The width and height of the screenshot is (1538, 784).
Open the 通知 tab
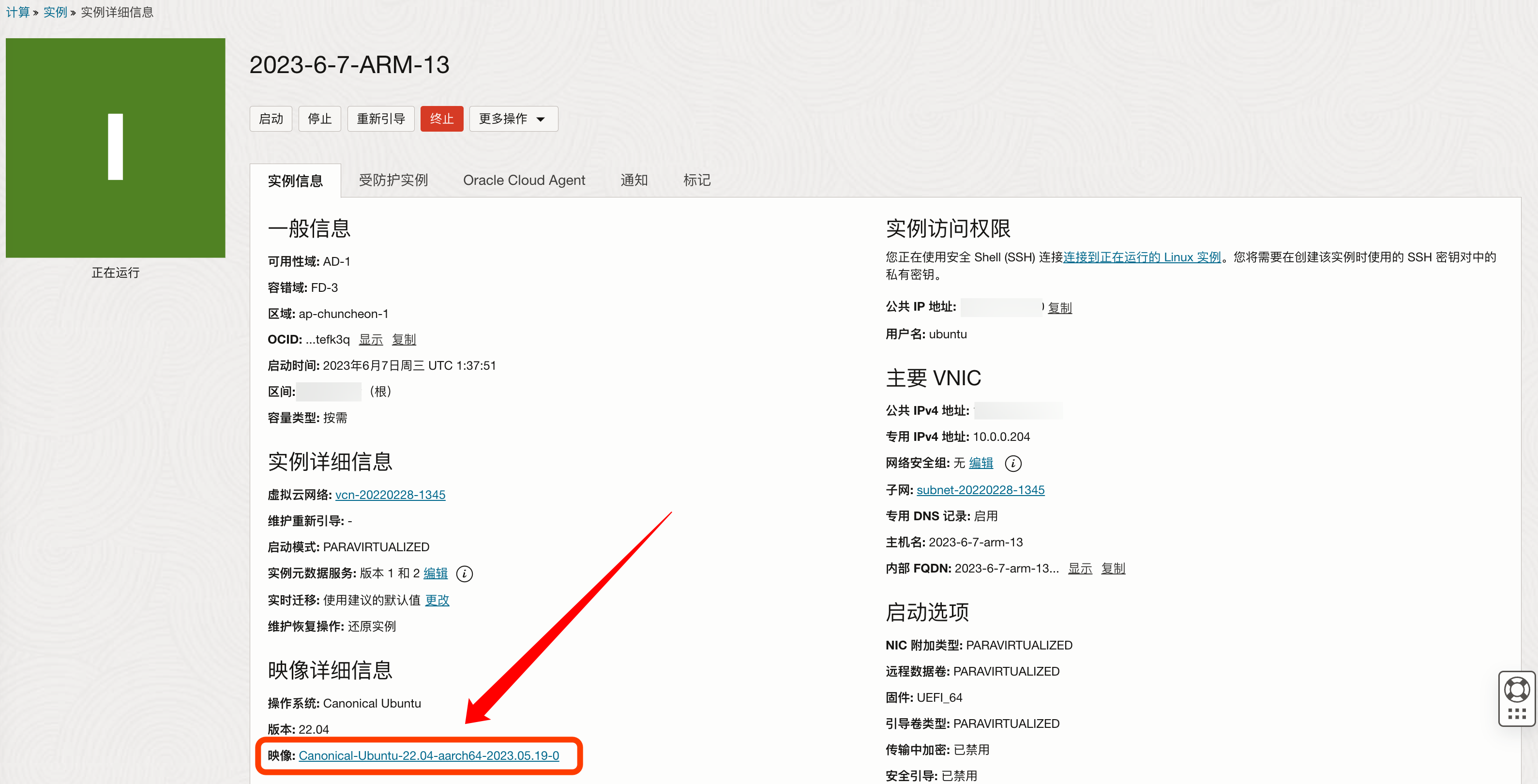coord(633,181)
